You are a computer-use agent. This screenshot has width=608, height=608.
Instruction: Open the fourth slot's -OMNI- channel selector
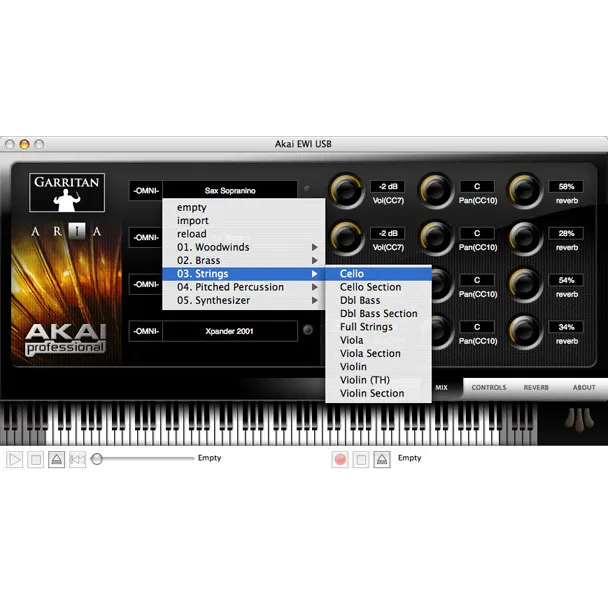coord(146,331)
